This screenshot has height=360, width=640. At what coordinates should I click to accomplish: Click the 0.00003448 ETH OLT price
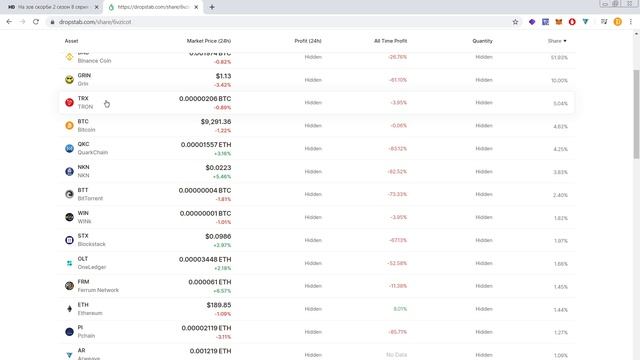coord(205,259)
